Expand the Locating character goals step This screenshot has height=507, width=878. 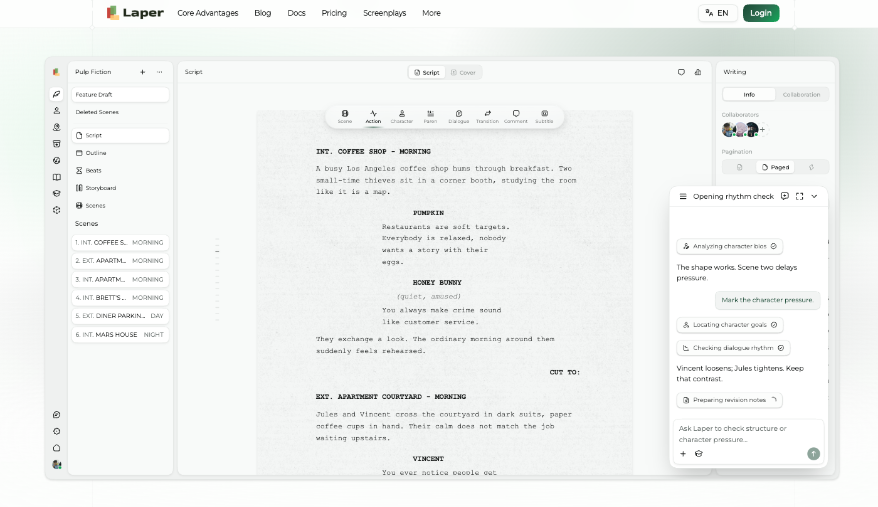(x=730, y=324)
